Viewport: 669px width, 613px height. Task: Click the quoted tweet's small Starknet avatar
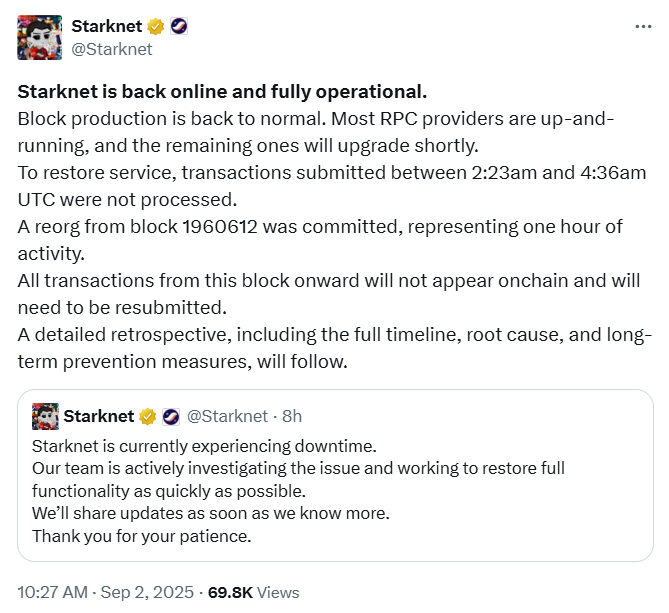pyautogui.click(x=45, y=415)
